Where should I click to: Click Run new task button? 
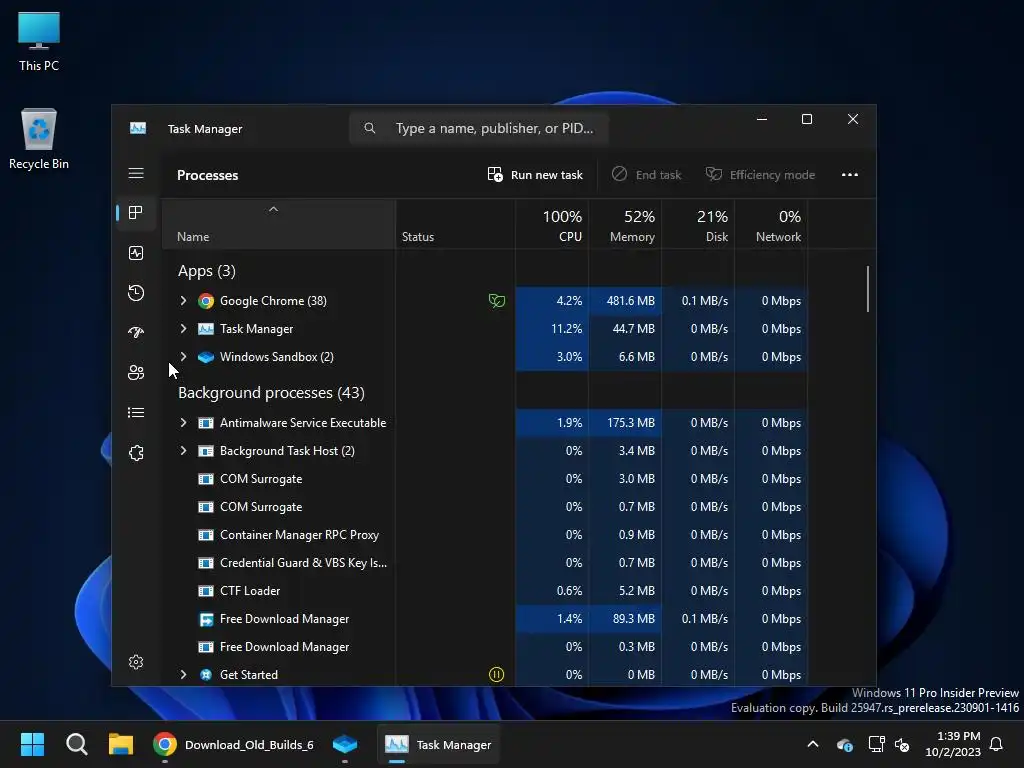click(x=535, y=174)
